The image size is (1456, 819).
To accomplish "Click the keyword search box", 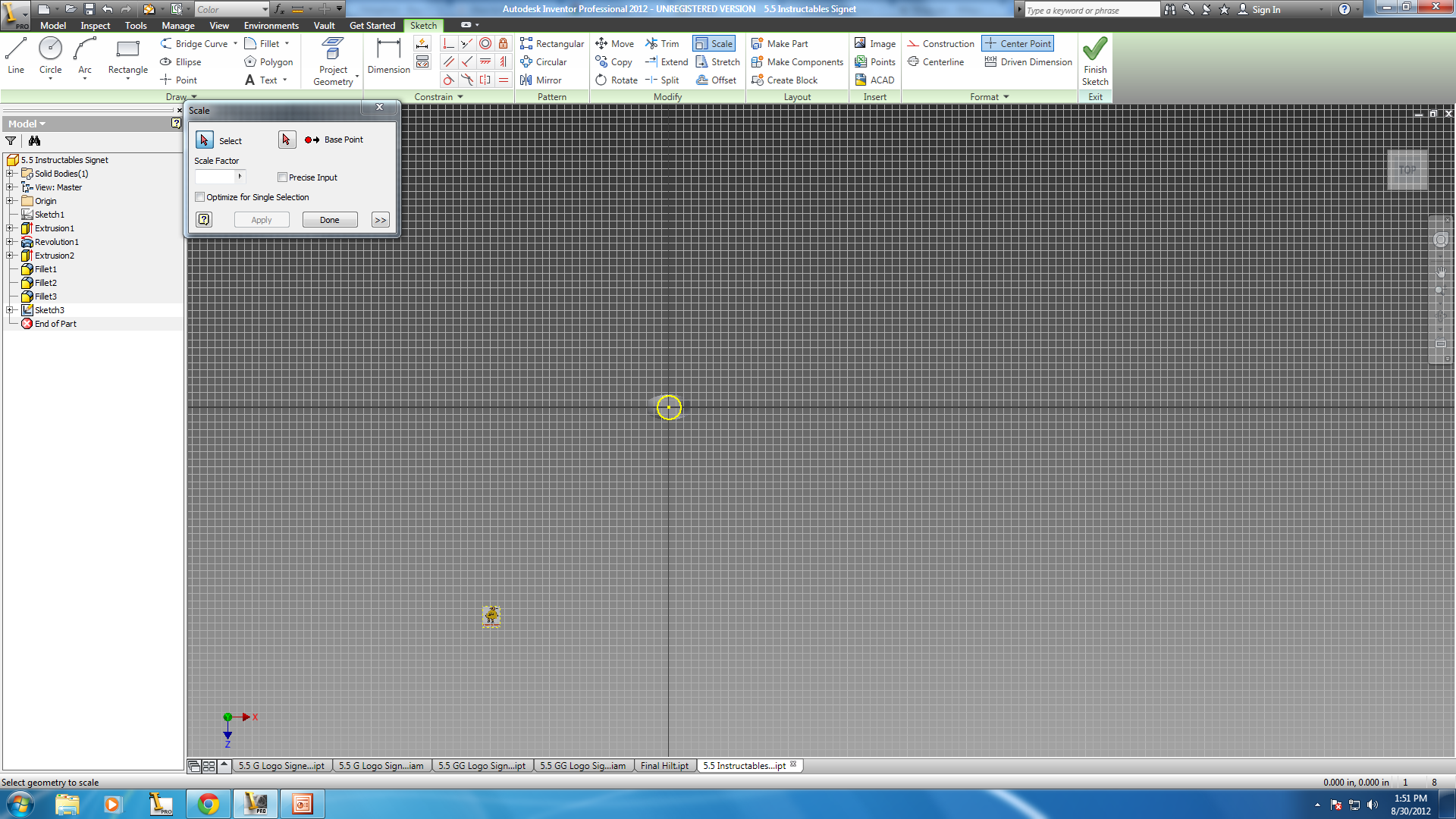I will 1092,10.
